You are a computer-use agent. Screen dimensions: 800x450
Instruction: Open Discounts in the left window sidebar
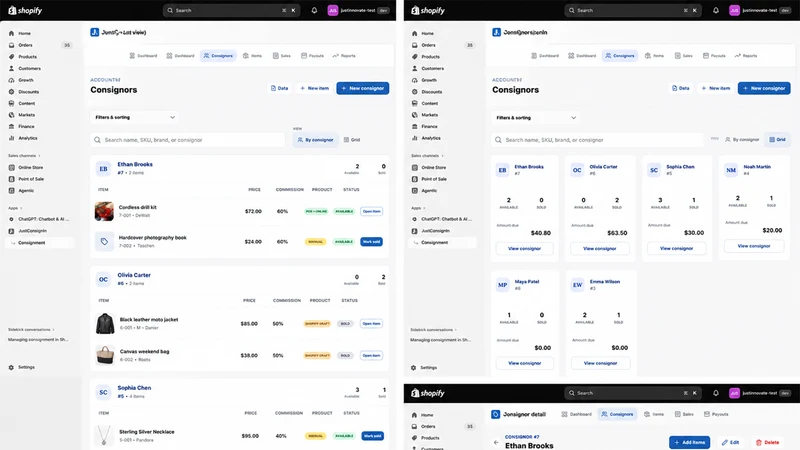click(x=28, y=92)
